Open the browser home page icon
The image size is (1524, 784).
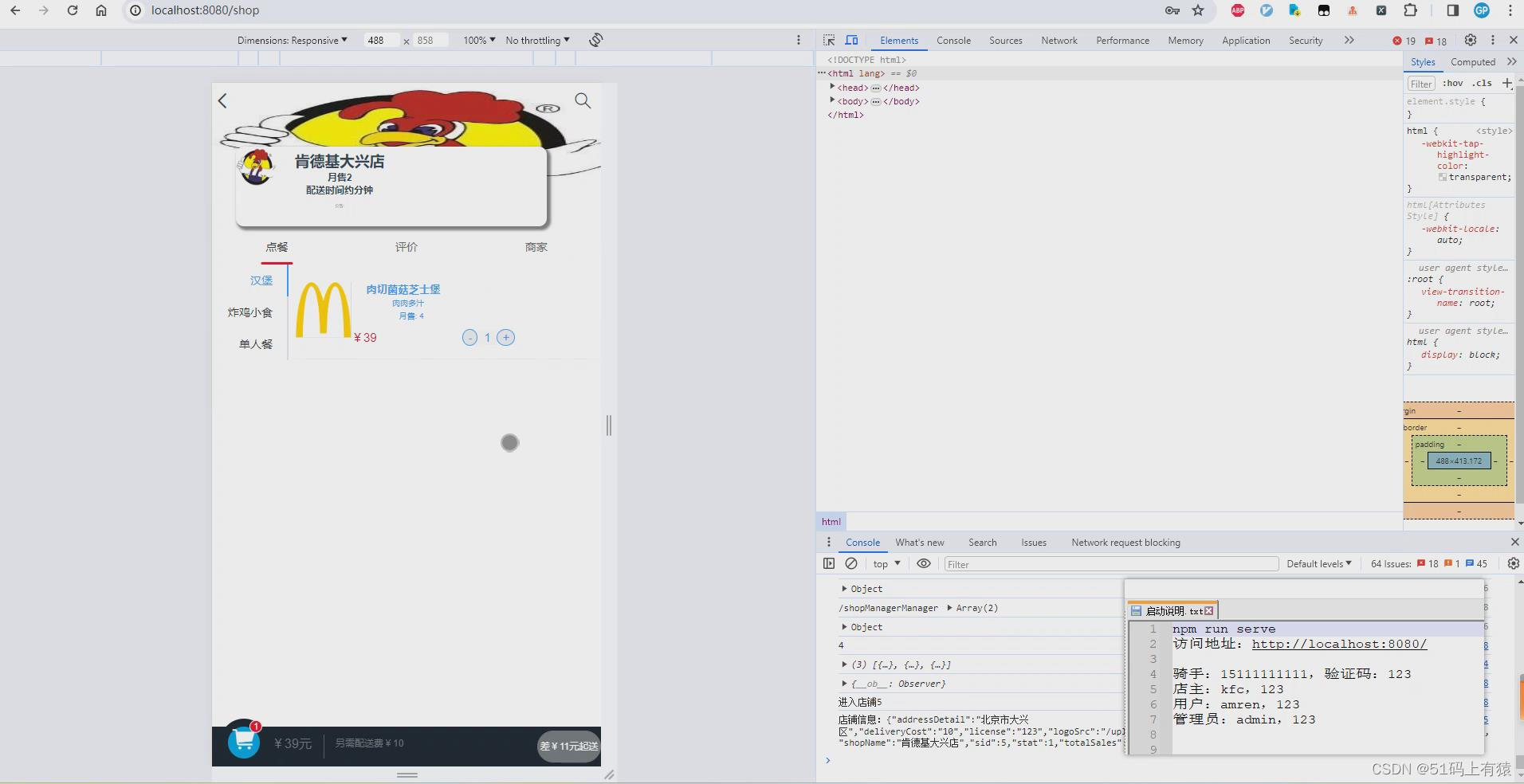101,10
